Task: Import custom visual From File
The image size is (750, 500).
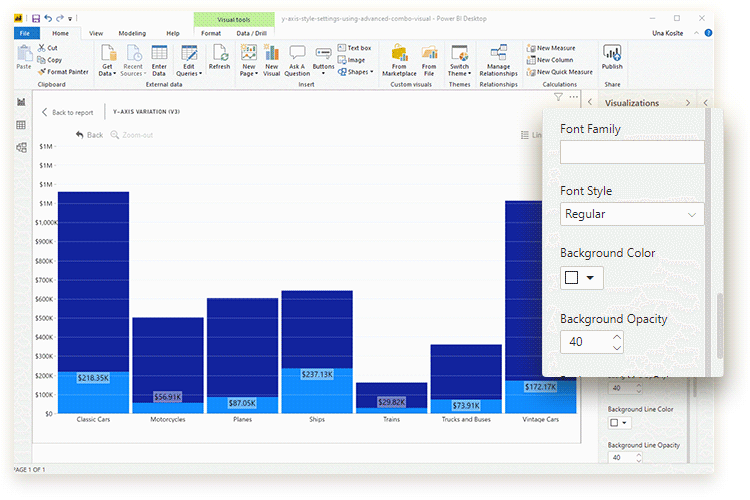Action: coord(429,60)
